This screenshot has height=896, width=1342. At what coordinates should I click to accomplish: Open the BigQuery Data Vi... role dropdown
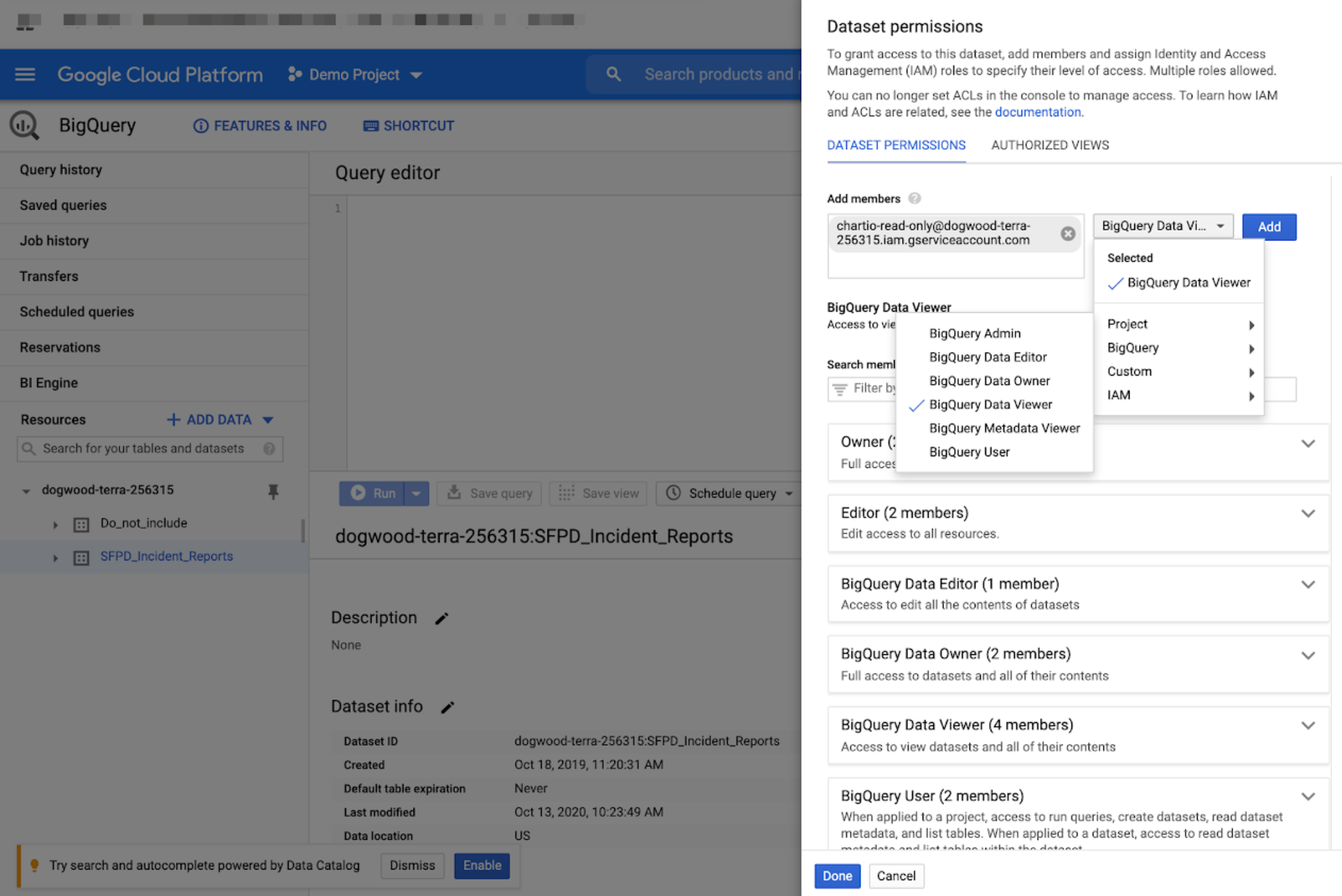point(1163,226)
